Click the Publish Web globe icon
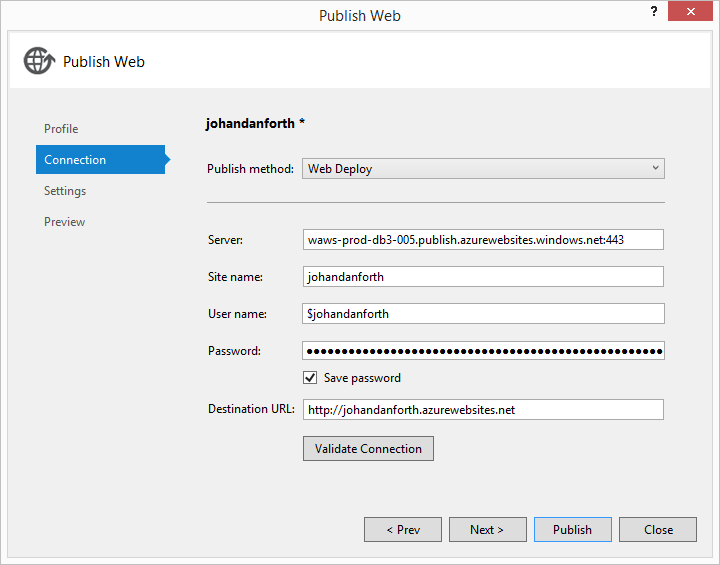Screen dimensions: 720x565 click(x=39, y=61)
